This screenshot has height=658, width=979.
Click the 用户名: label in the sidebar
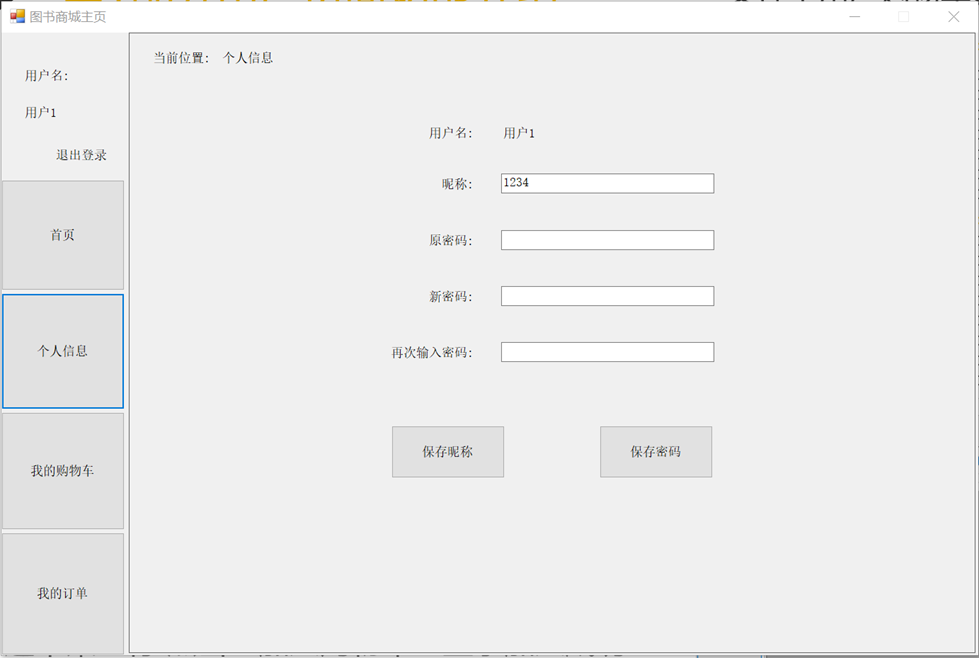point(46,76)
